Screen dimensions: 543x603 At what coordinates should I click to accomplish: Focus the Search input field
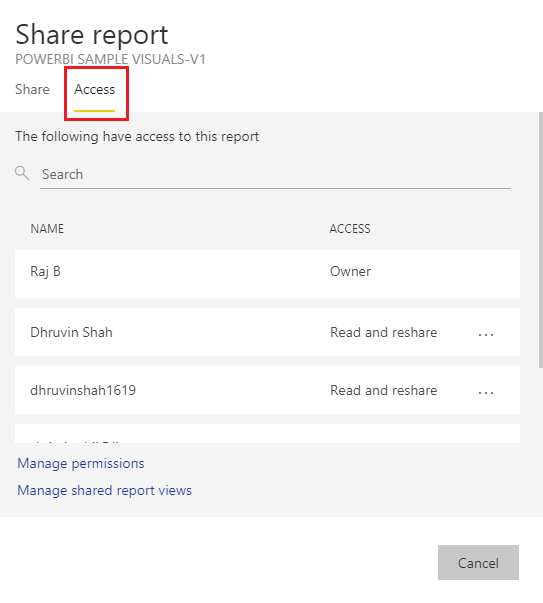(275, 174)
